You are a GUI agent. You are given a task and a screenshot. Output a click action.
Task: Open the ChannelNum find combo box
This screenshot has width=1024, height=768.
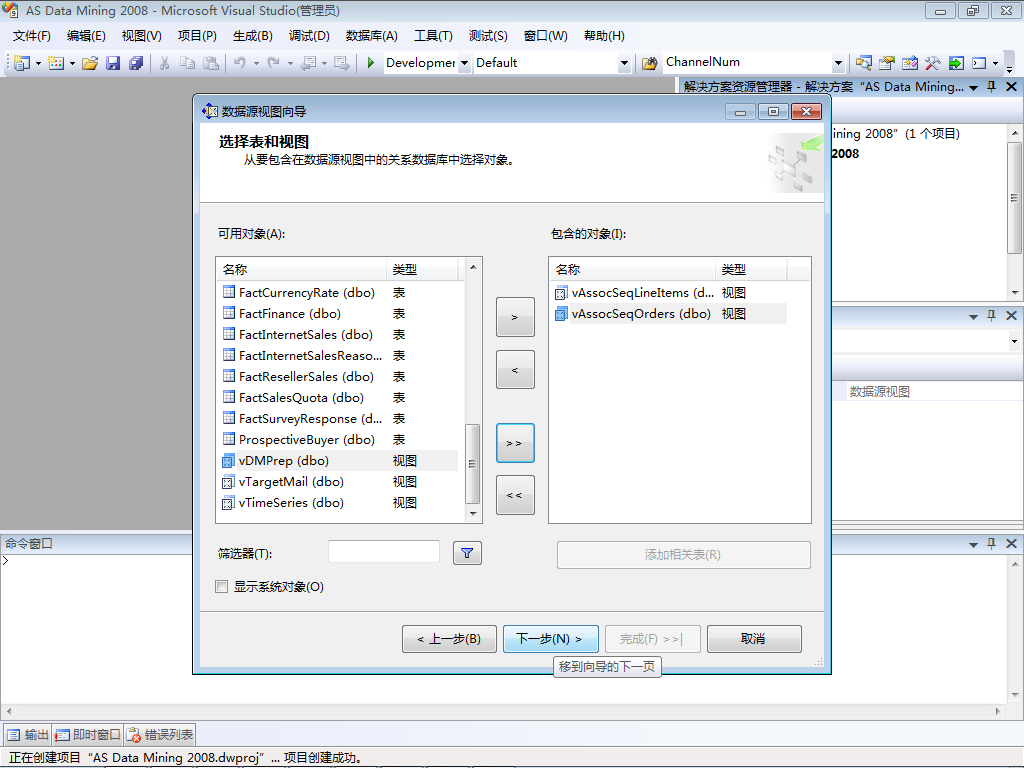pos(839,63)
